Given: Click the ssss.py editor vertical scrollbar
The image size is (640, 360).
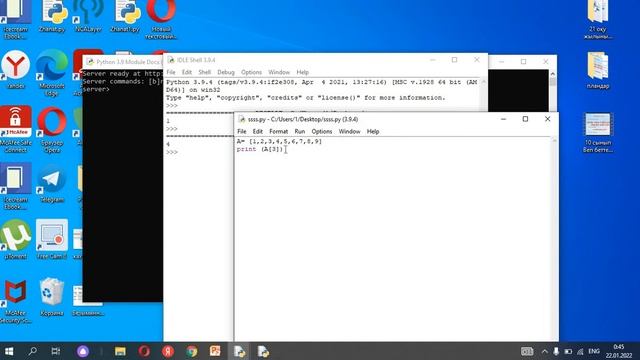Looking at the screenshot, I should pos(554,239).
